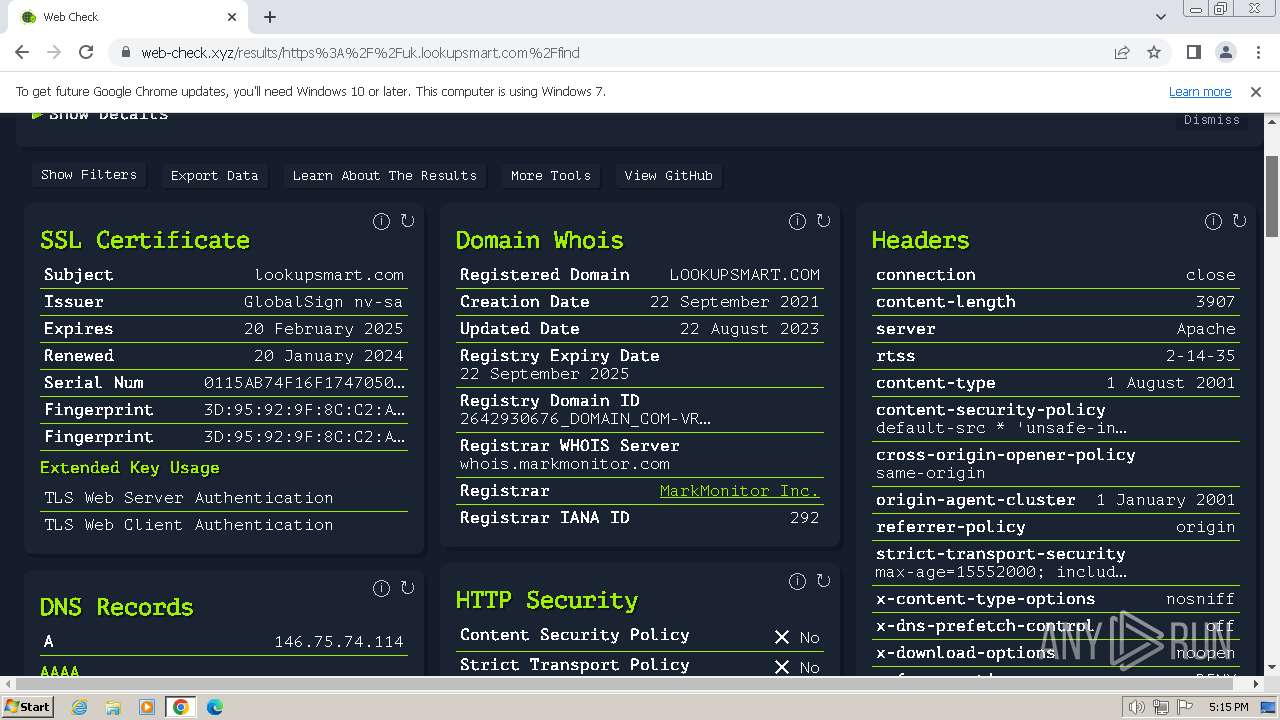Select Registry Domain ID value
1280x720 pixels.
[x=585, y=419]
